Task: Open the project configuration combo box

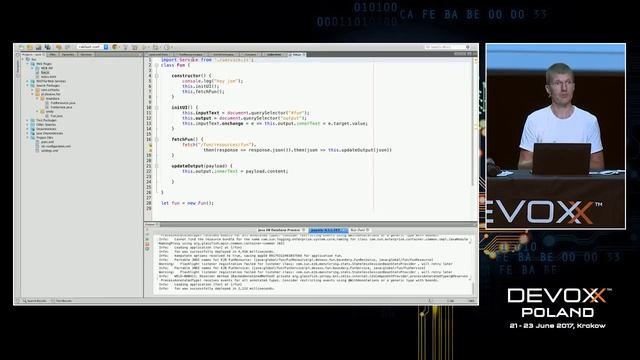Action: 92,47
